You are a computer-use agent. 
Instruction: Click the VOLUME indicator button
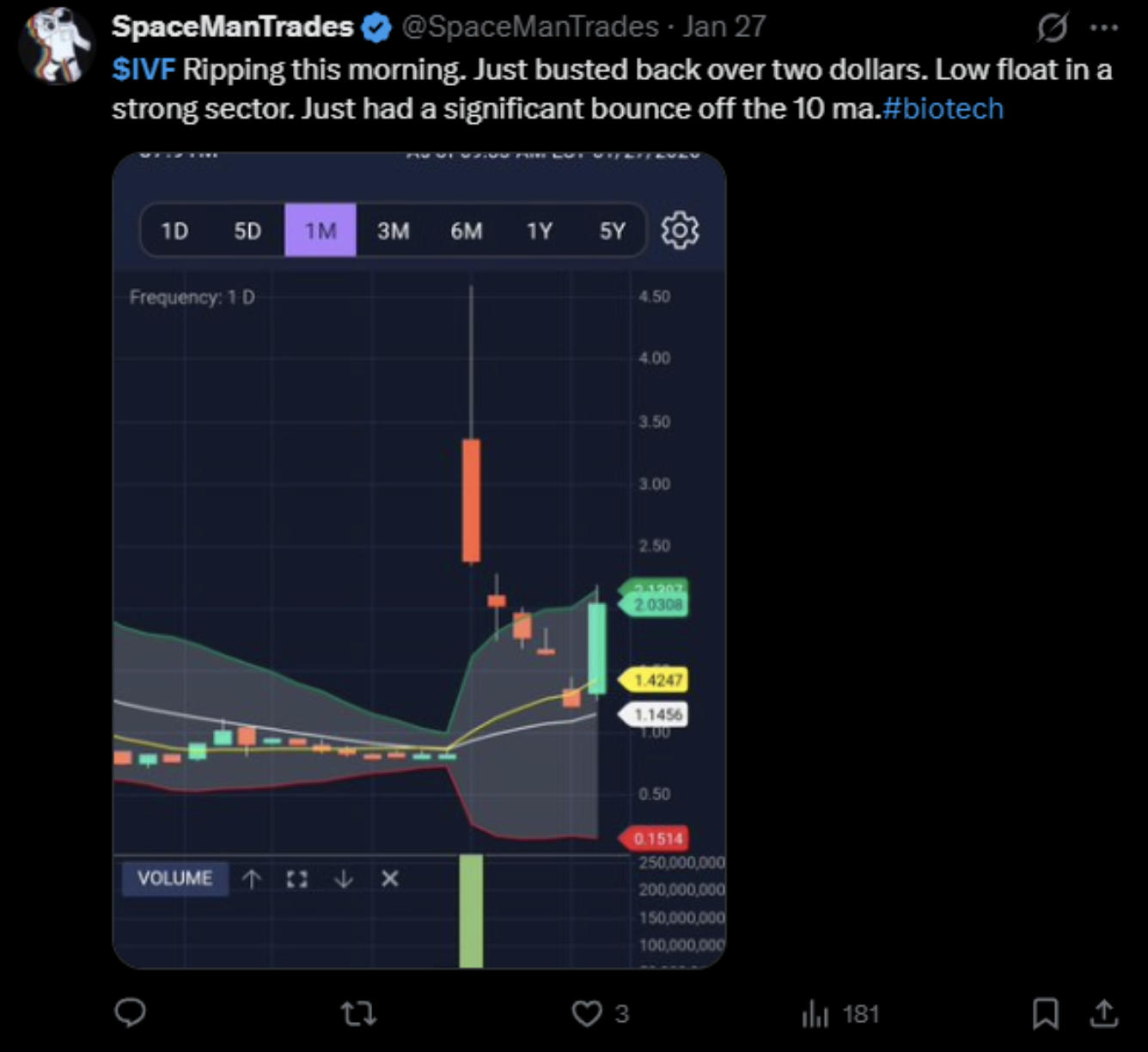tap(175, 878)
